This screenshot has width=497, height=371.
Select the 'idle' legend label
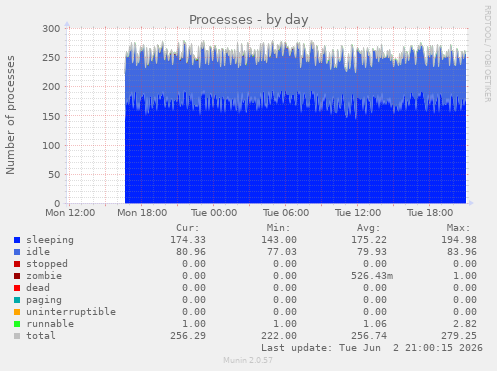tap(38, 252)
